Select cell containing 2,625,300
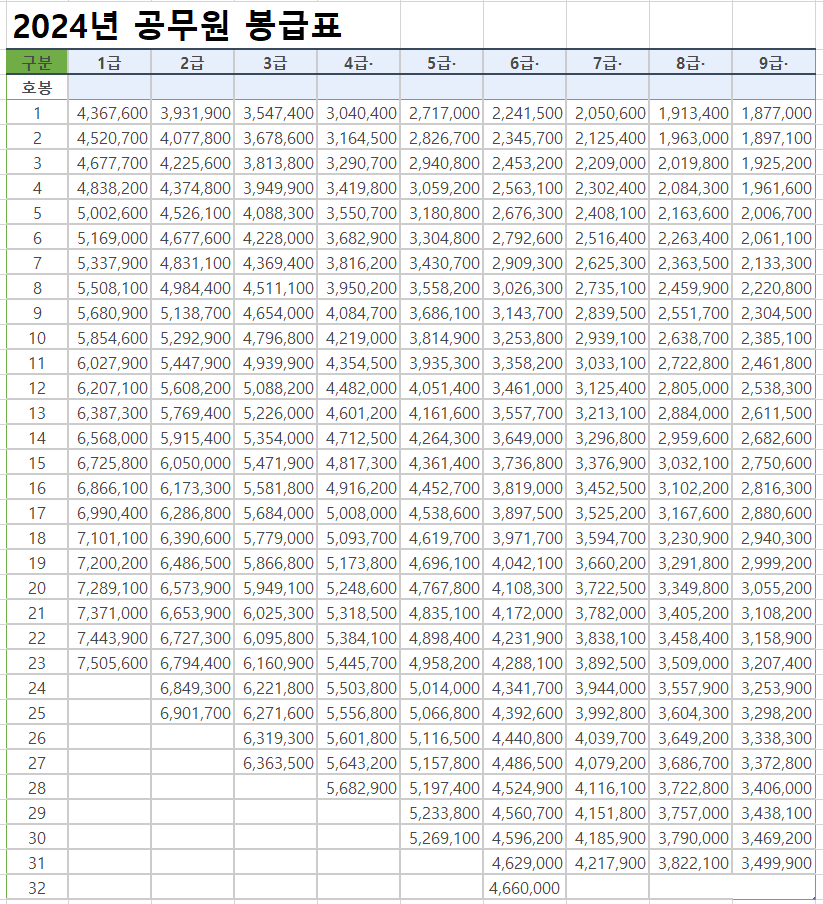This screenshot has height=904, width=823. click(x=607, y=263)
